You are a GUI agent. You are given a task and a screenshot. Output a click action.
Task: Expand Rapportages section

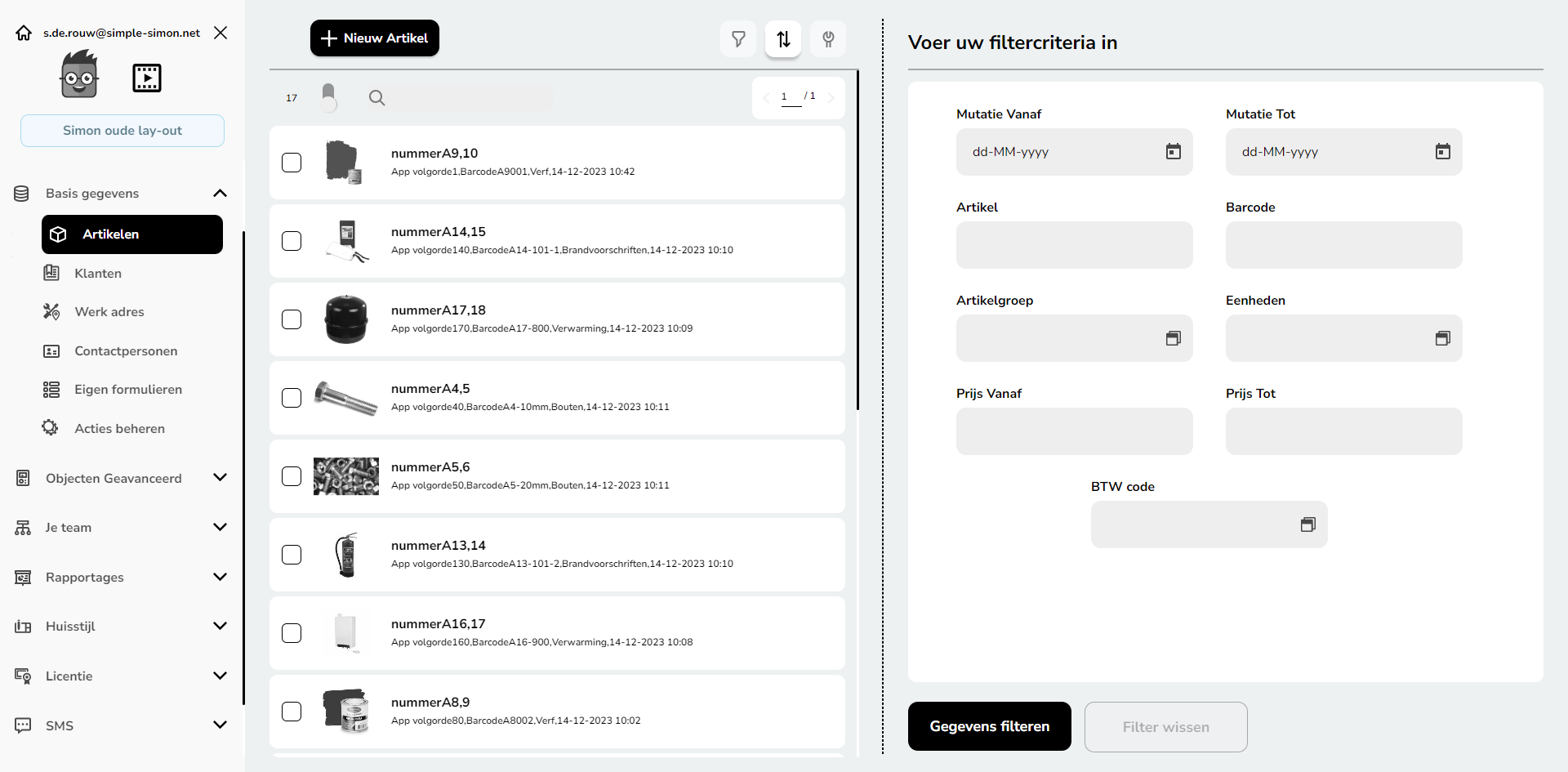[x=220, y=577]
